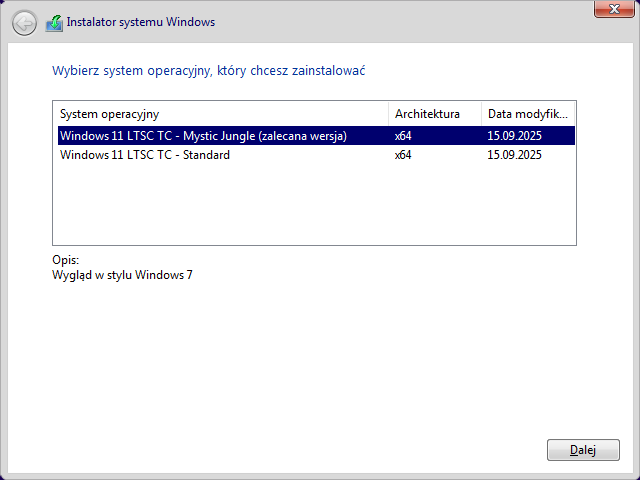Click the "System operacyjny" column header
Image resolution: width=640 pixels, height=480 pixels.
(110, 113)
